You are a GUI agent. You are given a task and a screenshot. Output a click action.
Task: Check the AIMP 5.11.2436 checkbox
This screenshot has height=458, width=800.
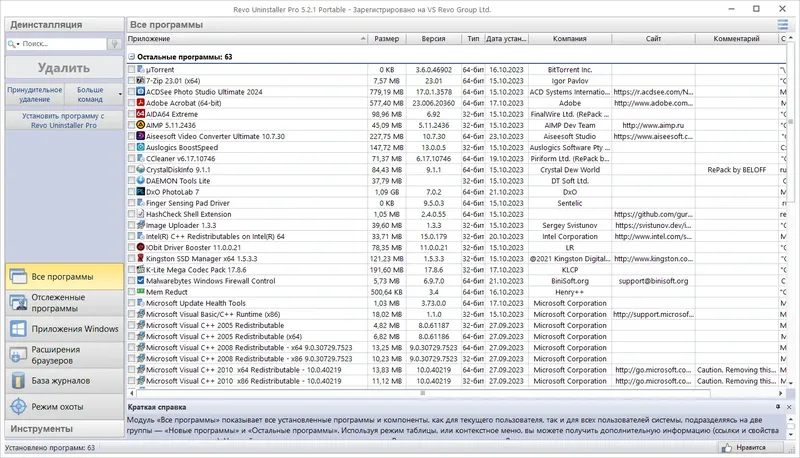point(132,125)
